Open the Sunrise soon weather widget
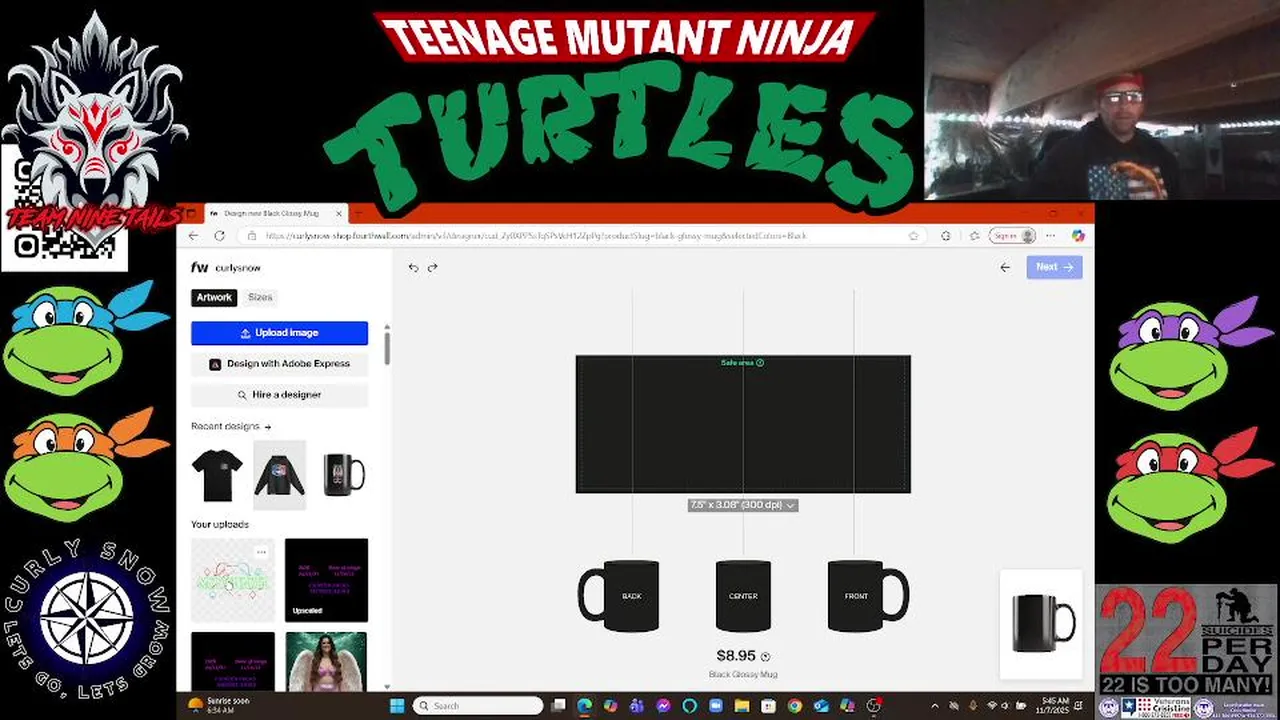 pos(218,705)
